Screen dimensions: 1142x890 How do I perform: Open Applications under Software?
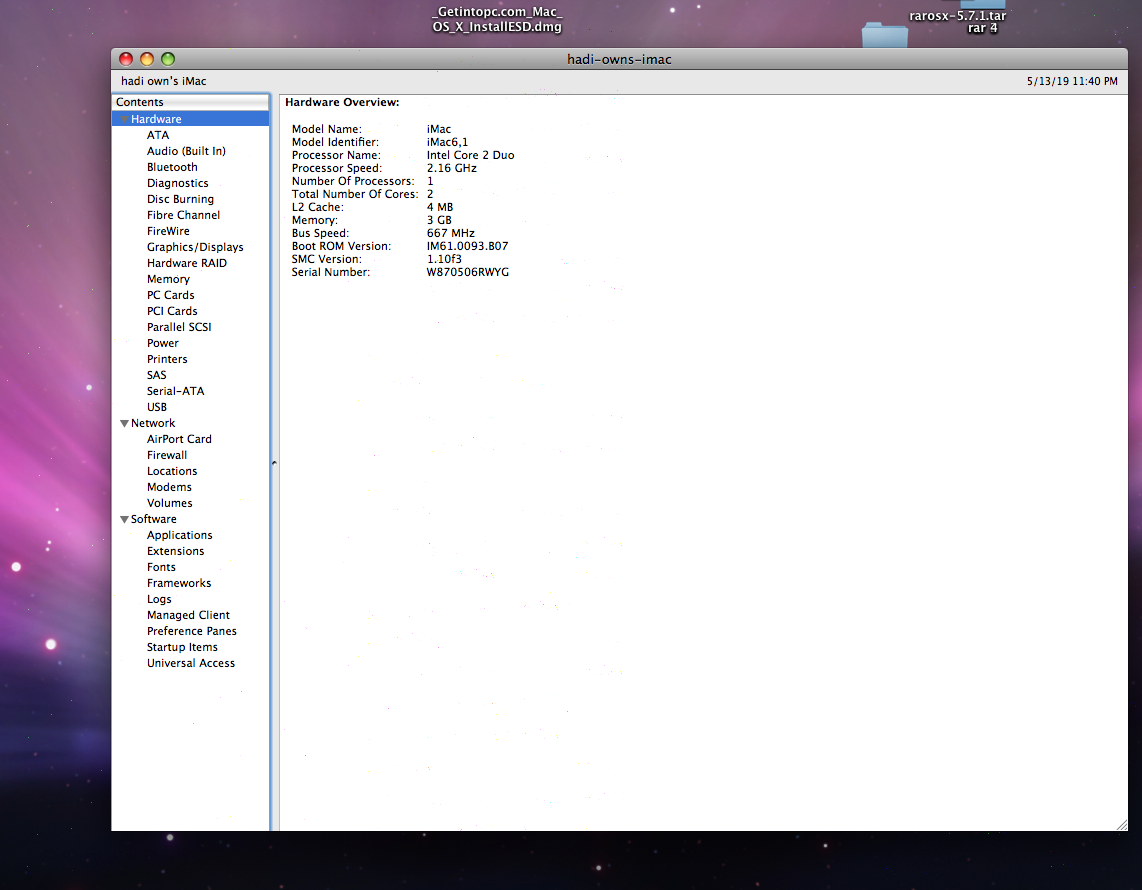180,535
